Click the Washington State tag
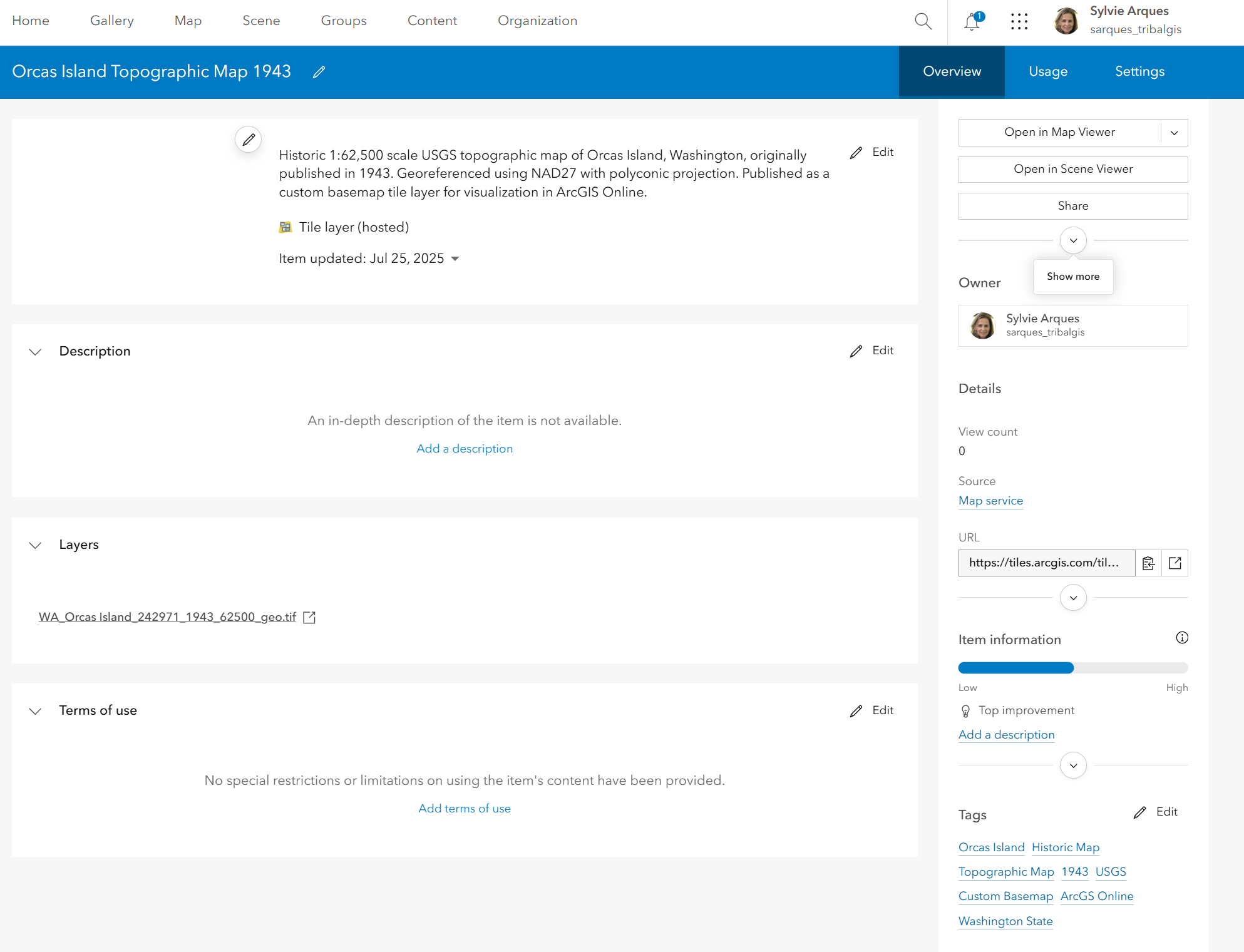Screen dimensions: 1244x952 point(1005,921)
